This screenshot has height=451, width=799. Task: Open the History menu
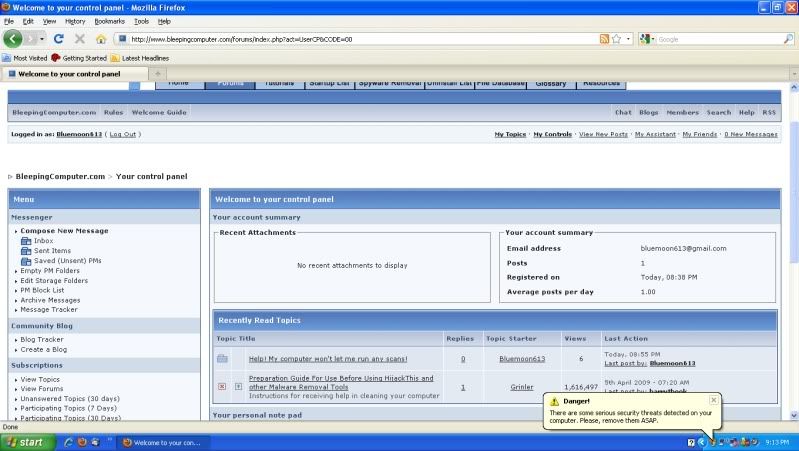[75, 21]
